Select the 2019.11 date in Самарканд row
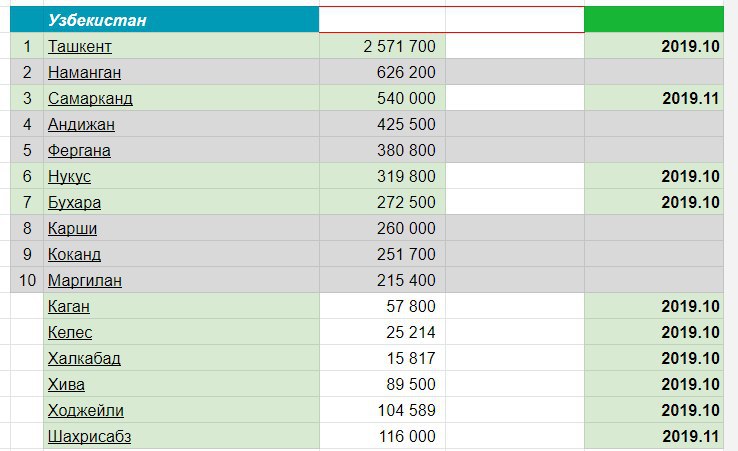The image size is (738, 451). coord(654,98)
